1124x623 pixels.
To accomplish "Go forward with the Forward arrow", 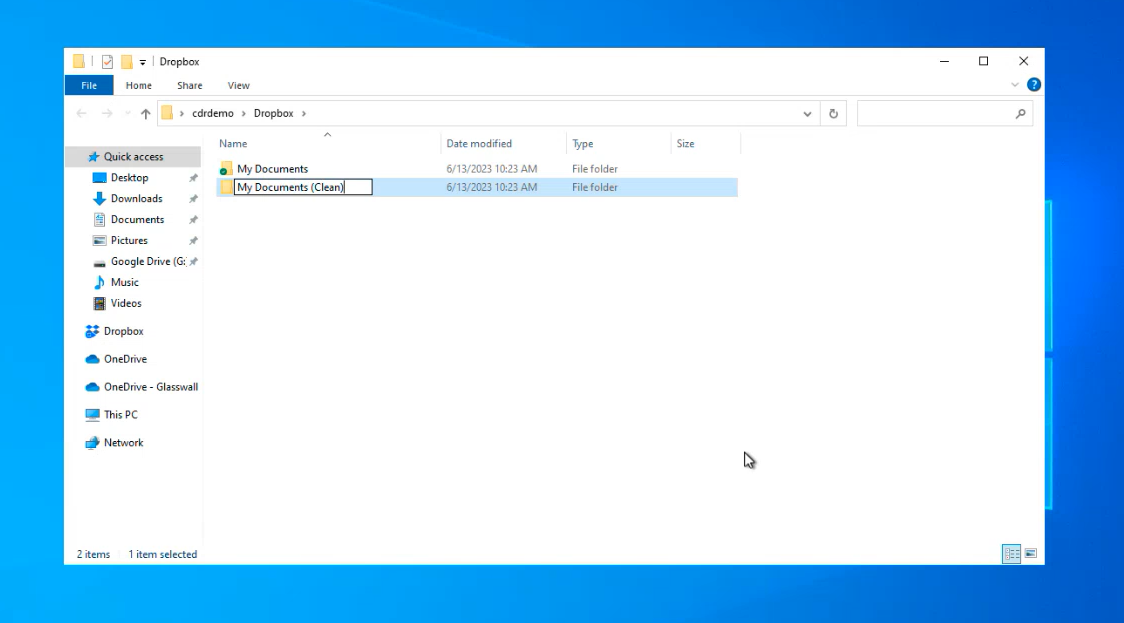I will (107, 113).
